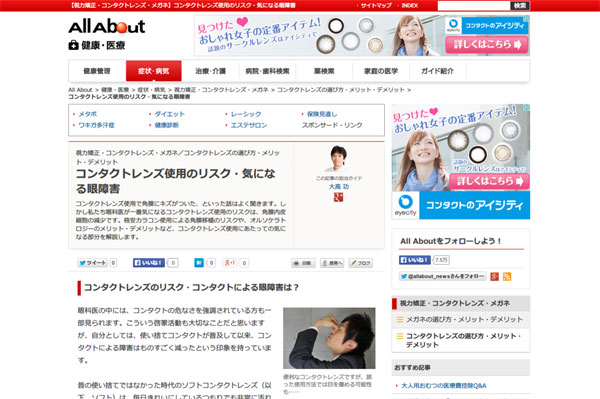Viewport: 600px width, 399px height.
Task: Click the Facebook いいね! button in the follow box
Action: (x=415, y=260)
